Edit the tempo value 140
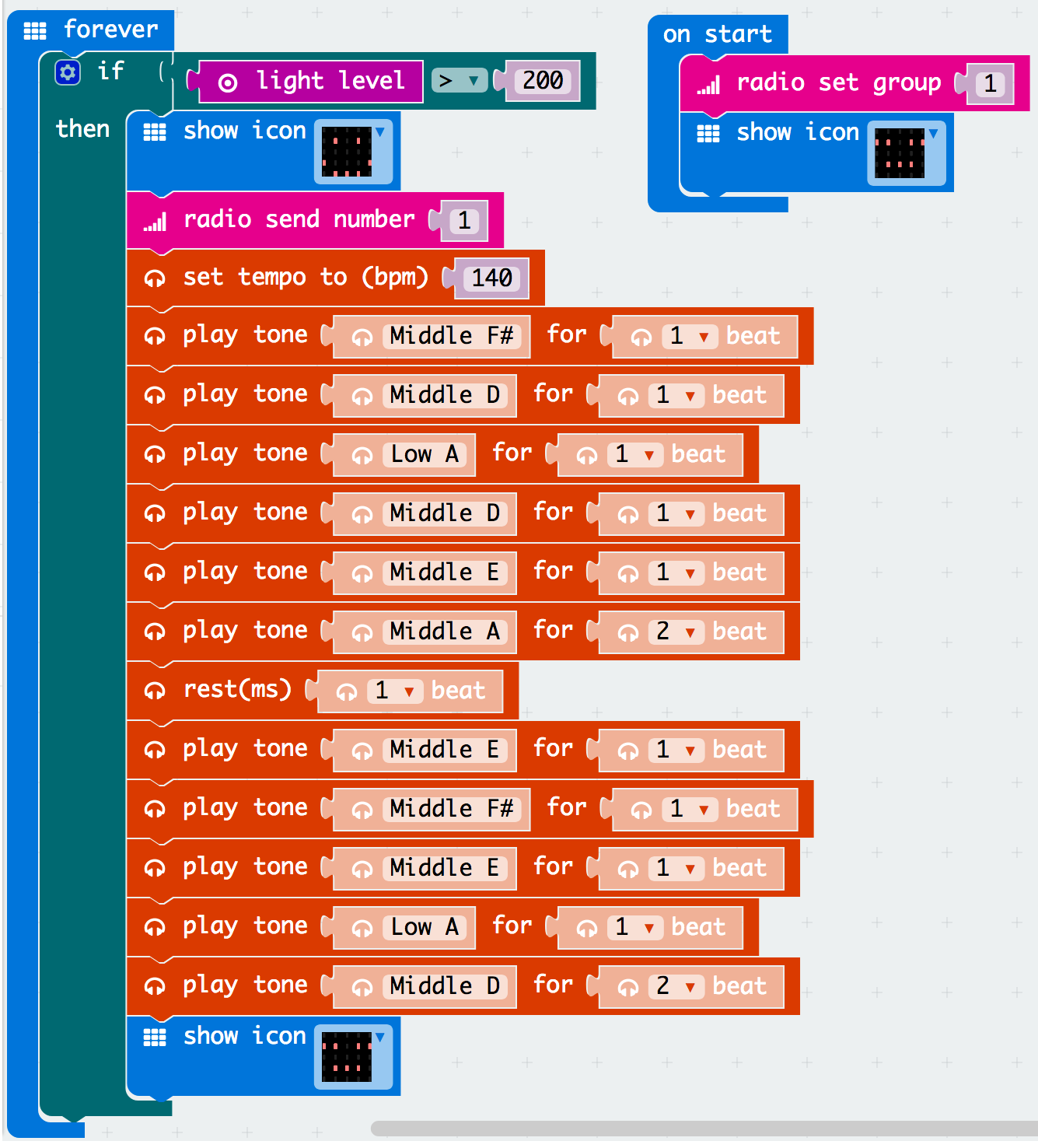The image size is (1038, 1148). click(491, 278)
